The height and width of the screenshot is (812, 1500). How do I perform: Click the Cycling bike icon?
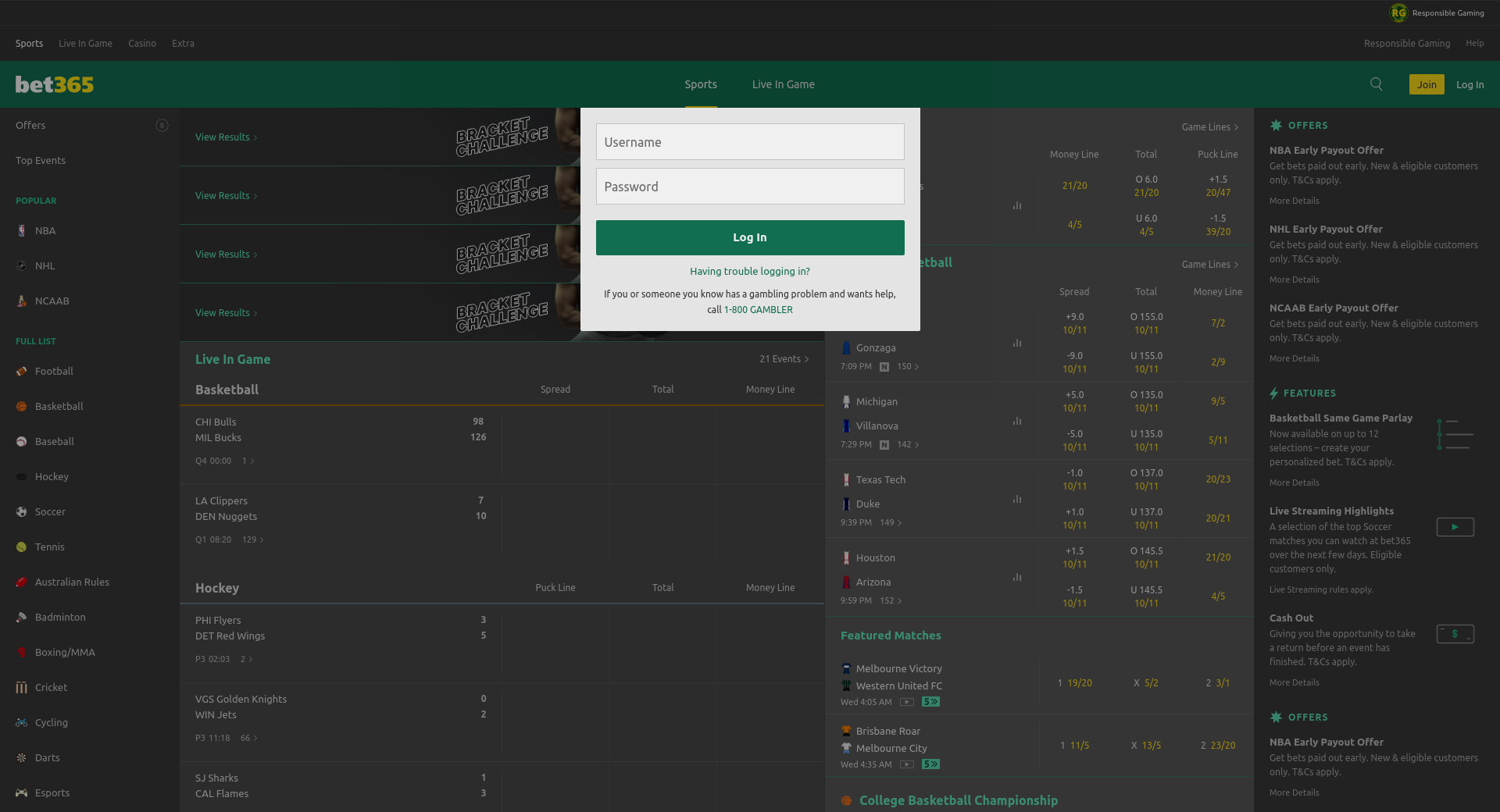22,722
